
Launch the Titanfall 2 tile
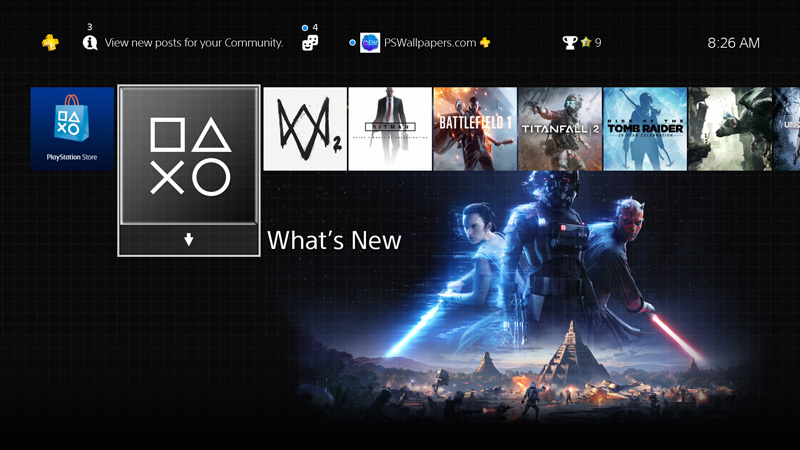coord(560,129)
